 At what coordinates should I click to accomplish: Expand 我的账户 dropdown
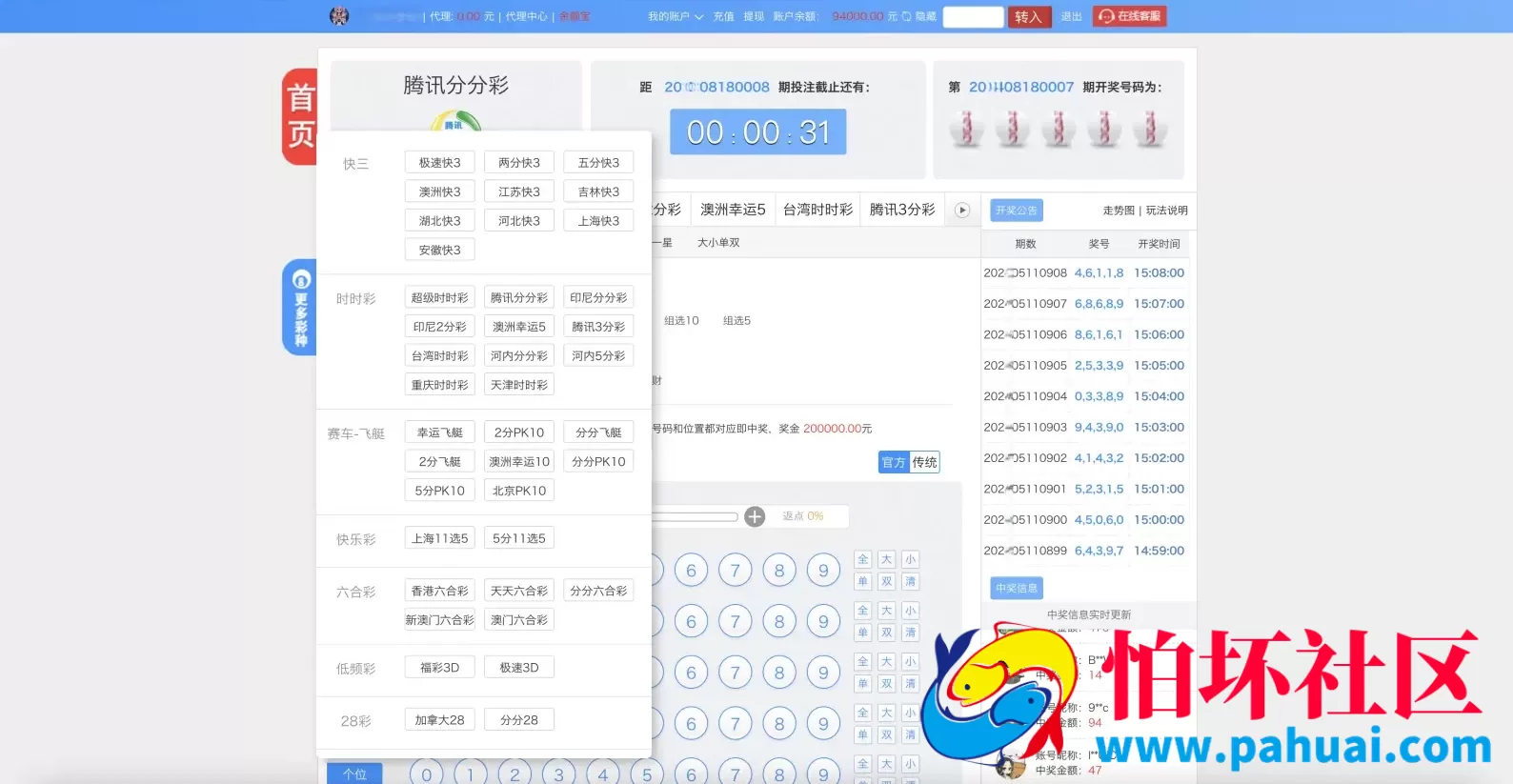click(x=676, y=16)
